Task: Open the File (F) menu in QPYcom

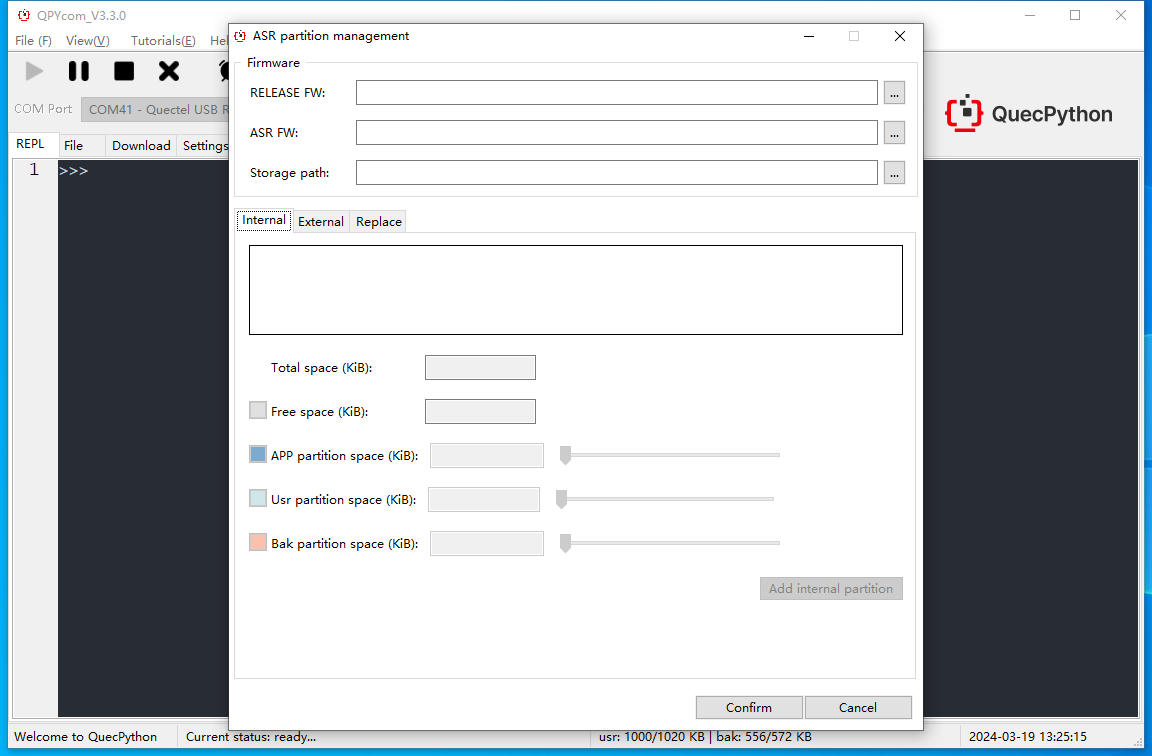Action: coord(33,40)
